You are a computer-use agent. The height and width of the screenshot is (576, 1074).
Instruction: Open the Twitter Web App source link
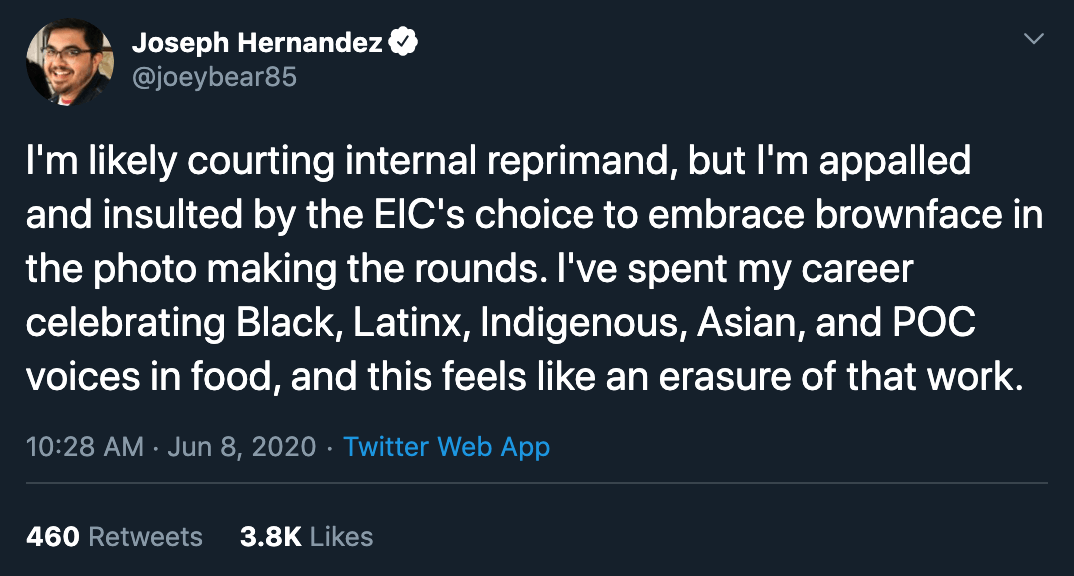(x=447, y=447)
